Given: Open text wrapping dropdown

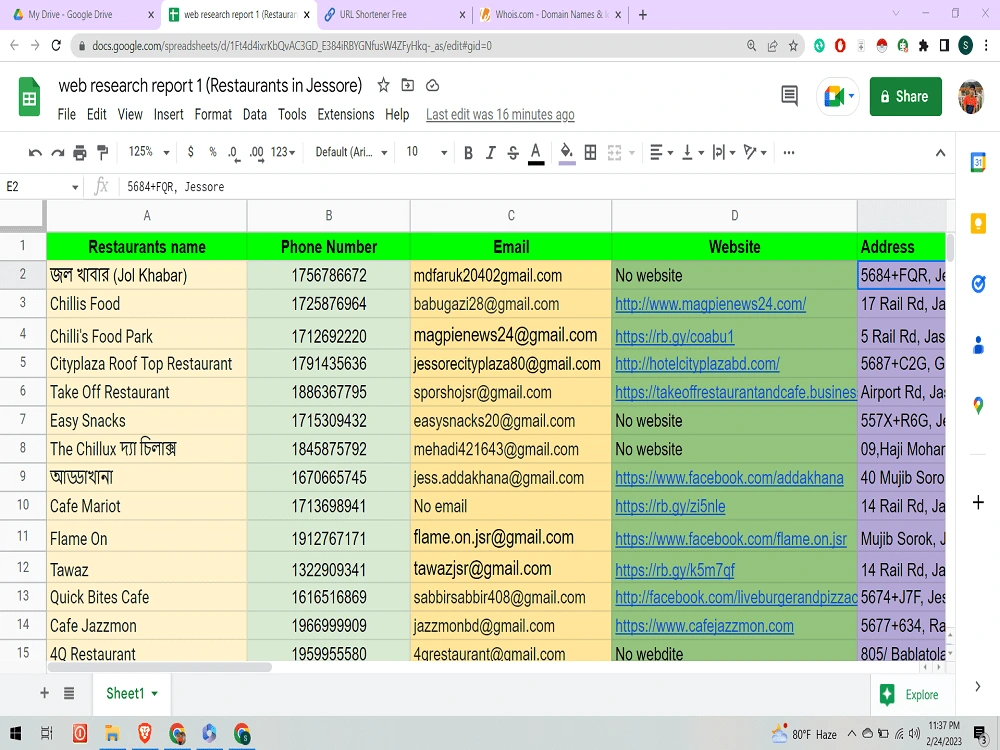Looking at the screenshot, I should pos(724,152).
